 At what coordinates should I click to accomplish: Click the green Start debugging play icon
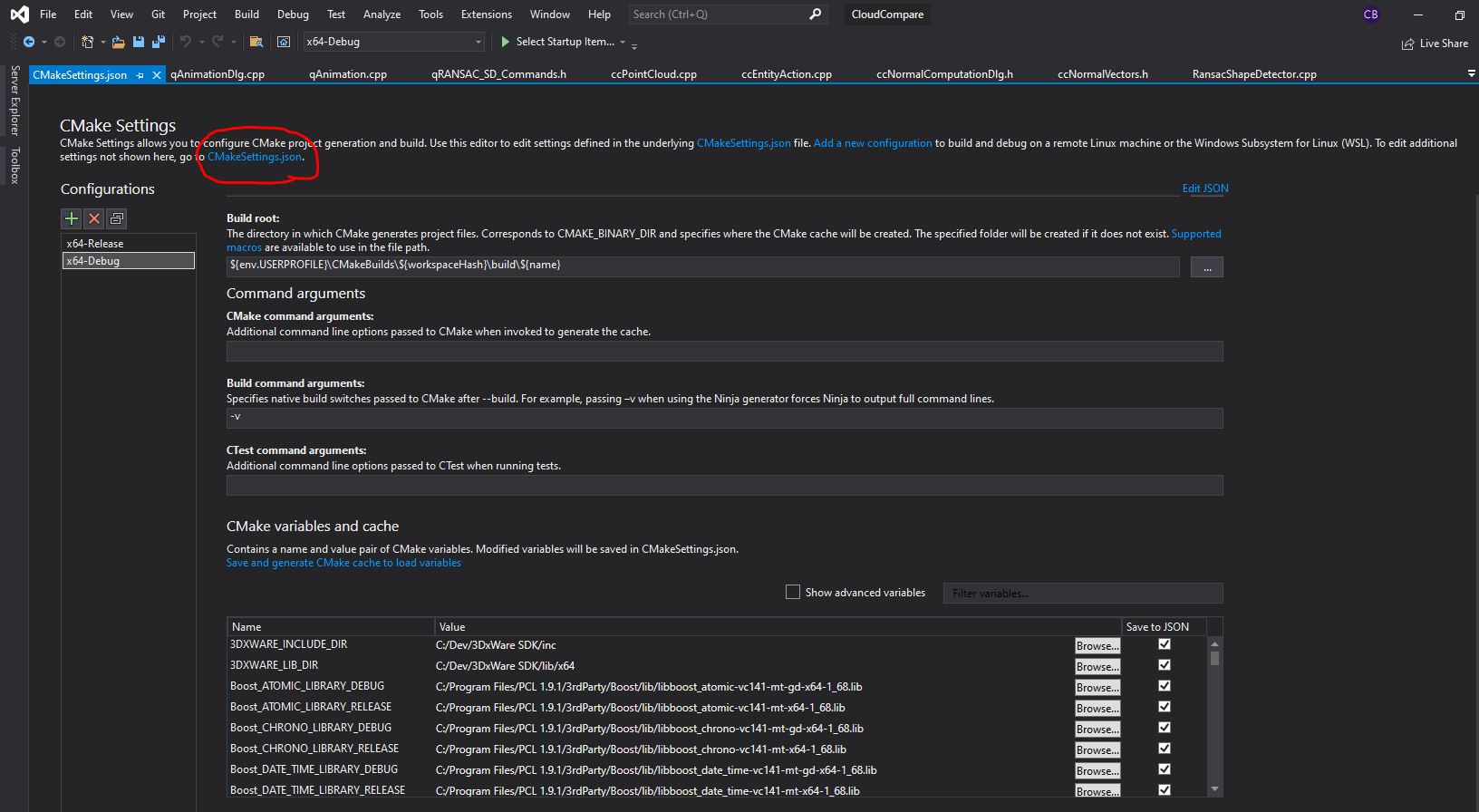point(506,42)
